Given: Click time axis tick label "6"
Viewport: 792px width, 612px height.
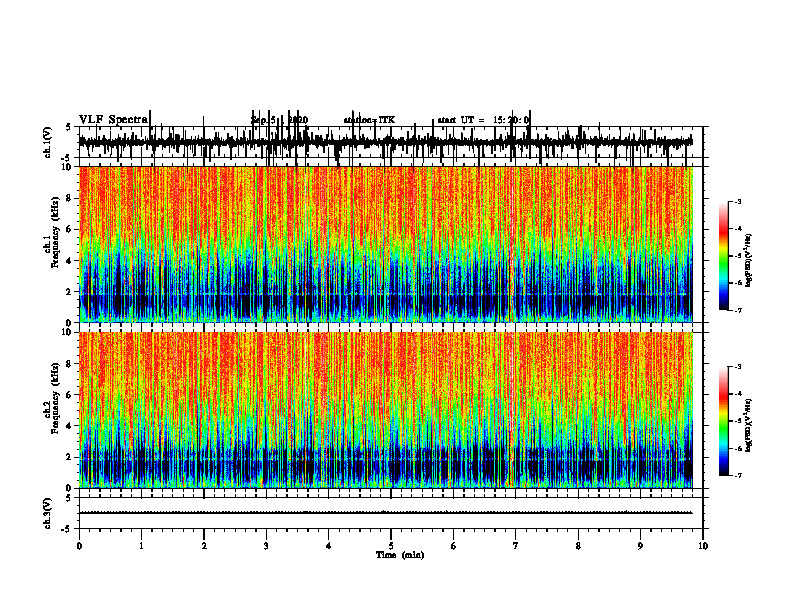Looking at the screenshot, I should (454, 546).
